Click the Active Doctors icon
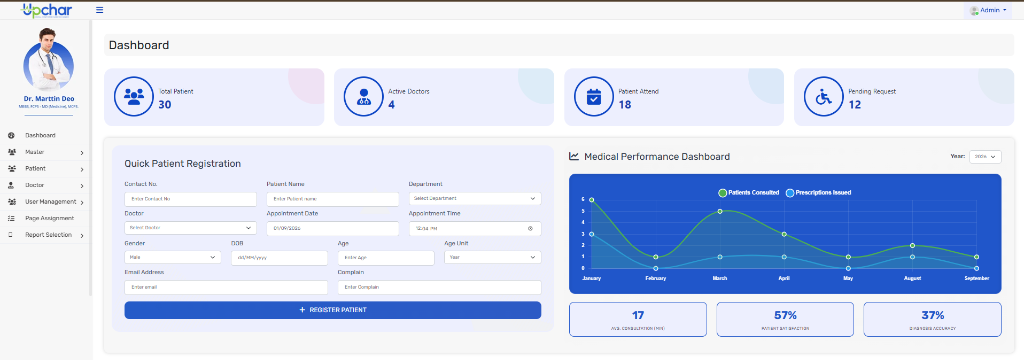This screenshot has width=1024, height=360. tap(363, 96)
